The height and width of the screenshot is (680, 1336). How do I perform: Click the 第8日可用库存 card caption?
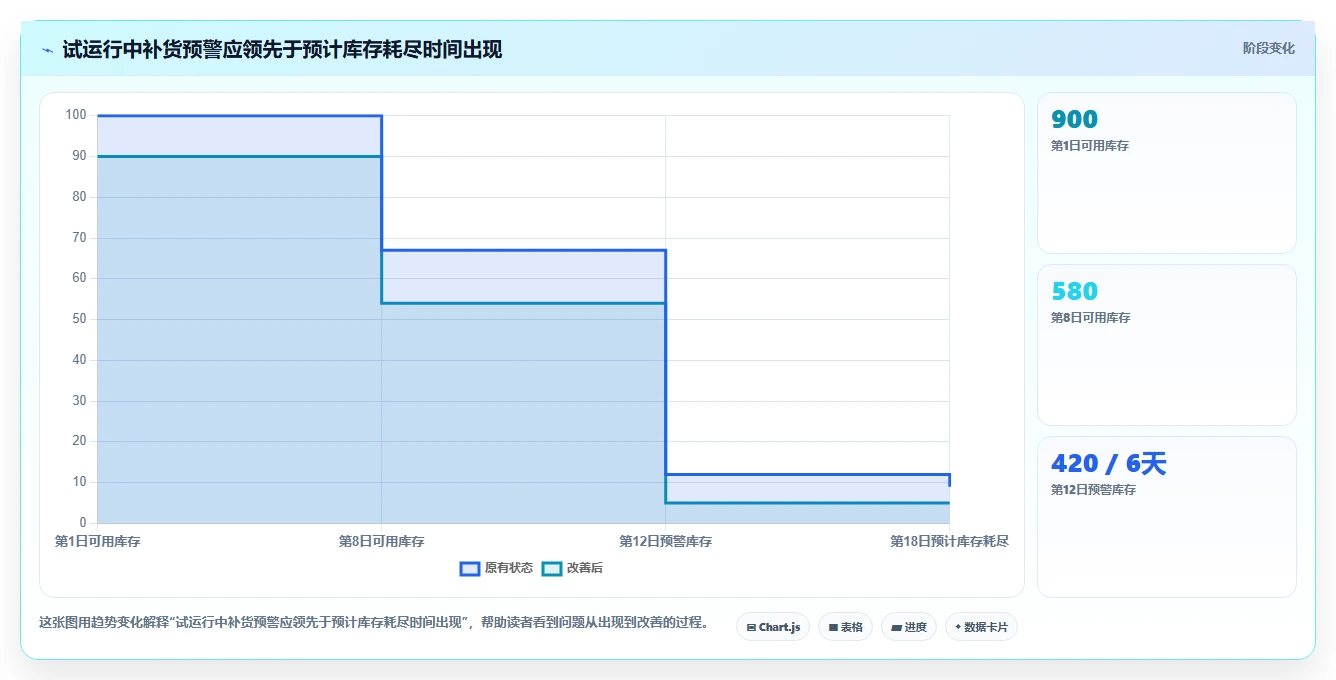tap(1090, 318)
